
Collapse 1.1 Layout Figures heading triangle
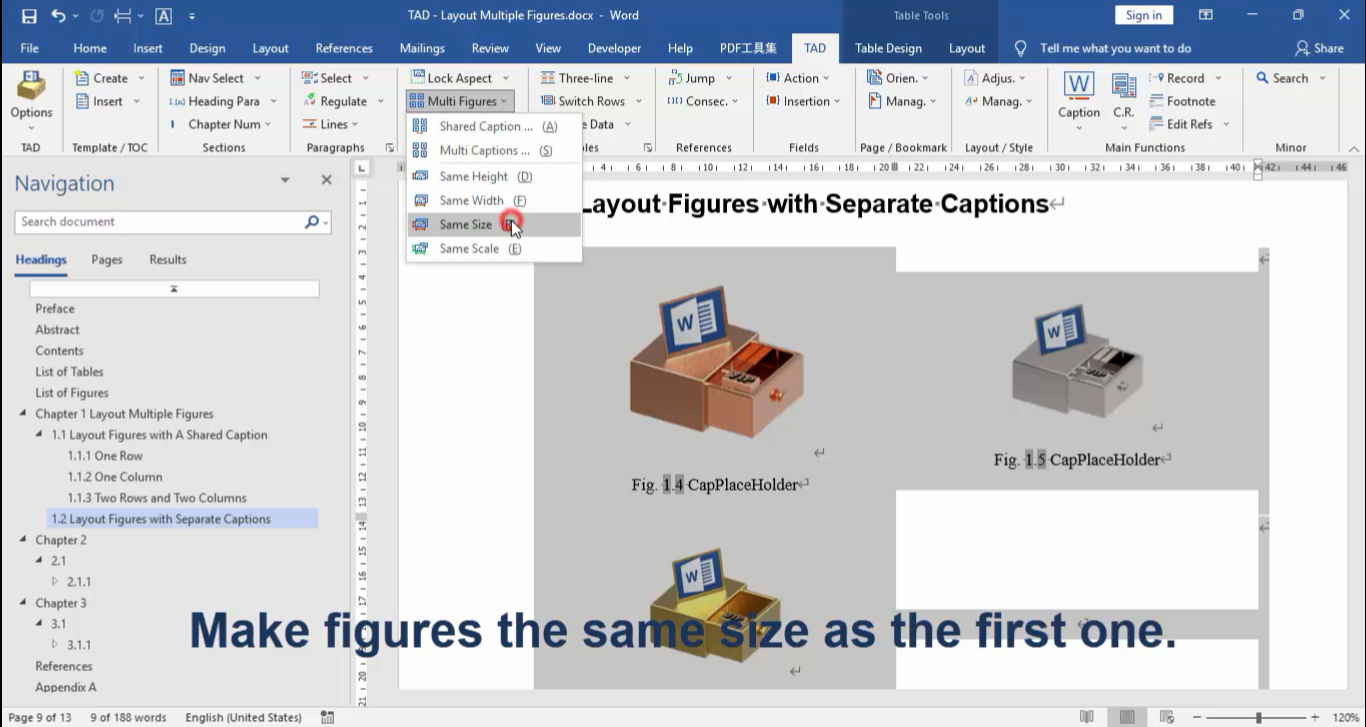pos(40,435)
